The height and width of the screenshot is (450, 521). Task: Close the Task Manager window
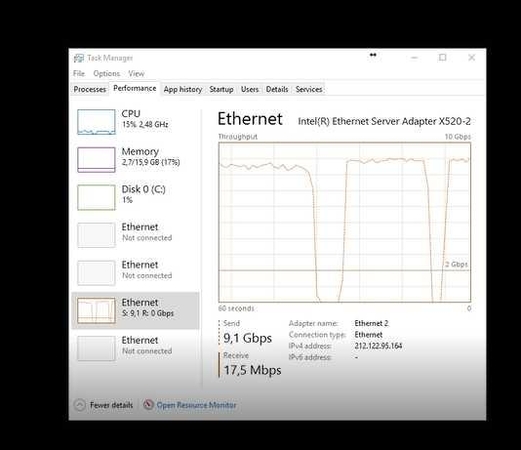[472, 58]
